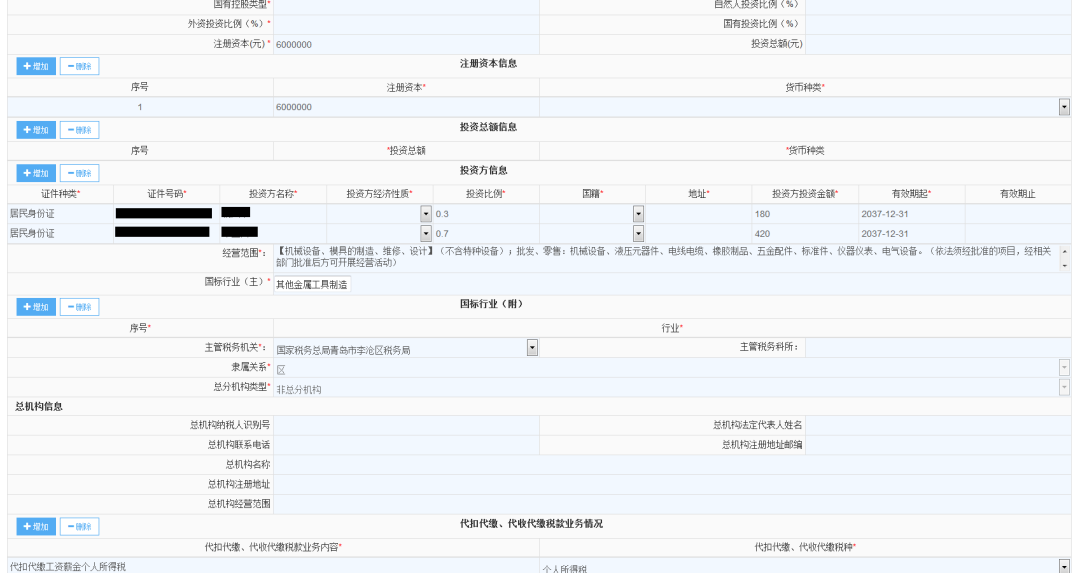This screenshot has height=573, width=1080.
Task: Click the 主管税务科所 input field
Action: pos(938,348)
